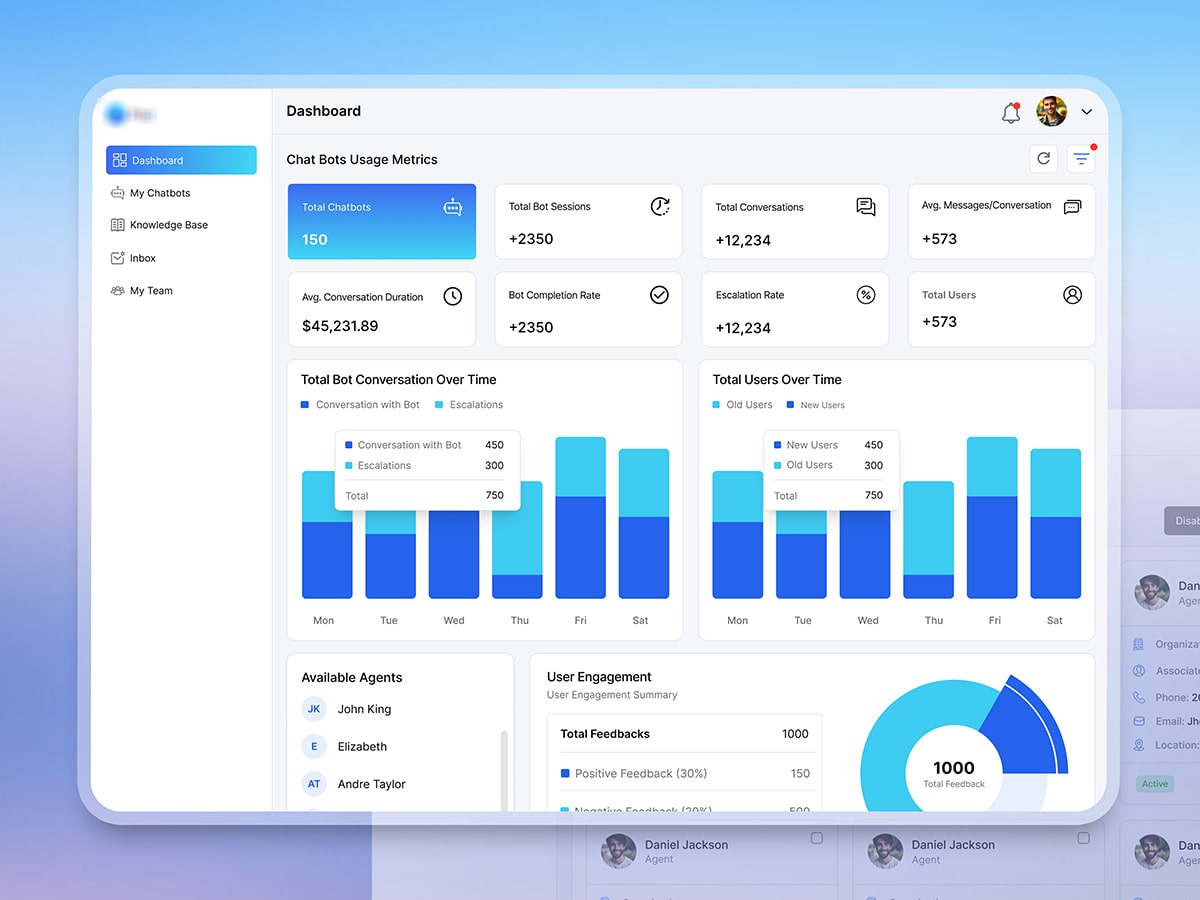1200x900 pixels.
Task: Click the Knowledge Base book icon
Action: coord(118,225)
